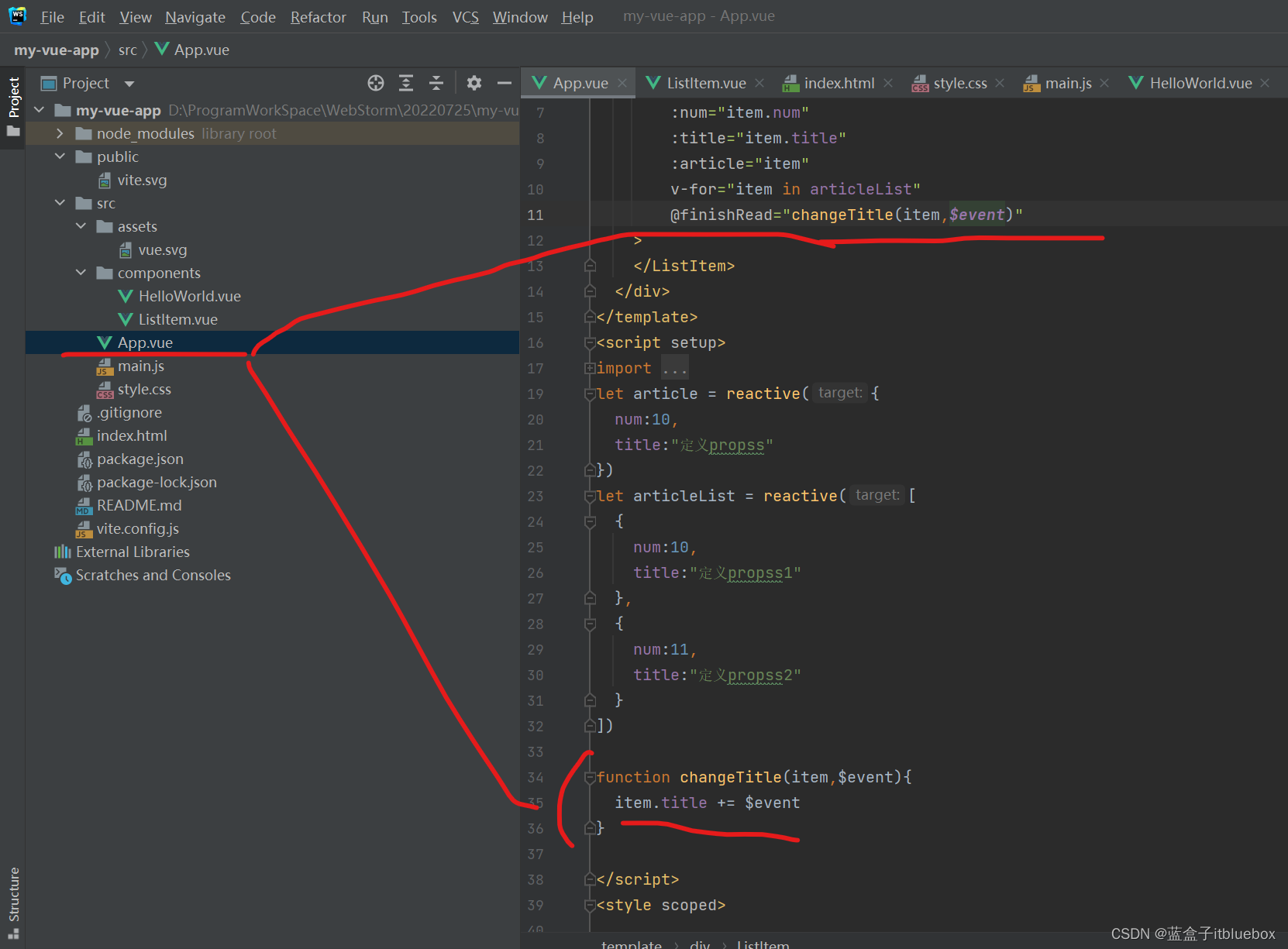Collapse the assets folder
The width and height of the screenshot is (1288, 949).
tap(81, 226)
